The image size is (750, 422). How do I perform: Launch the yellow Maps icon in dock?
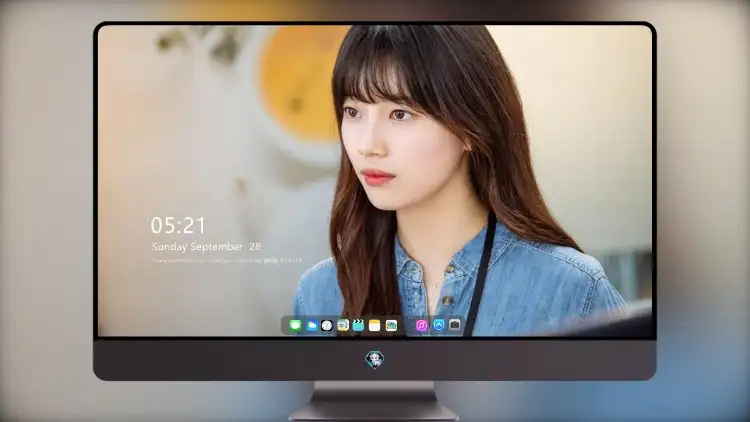(343, 326)
